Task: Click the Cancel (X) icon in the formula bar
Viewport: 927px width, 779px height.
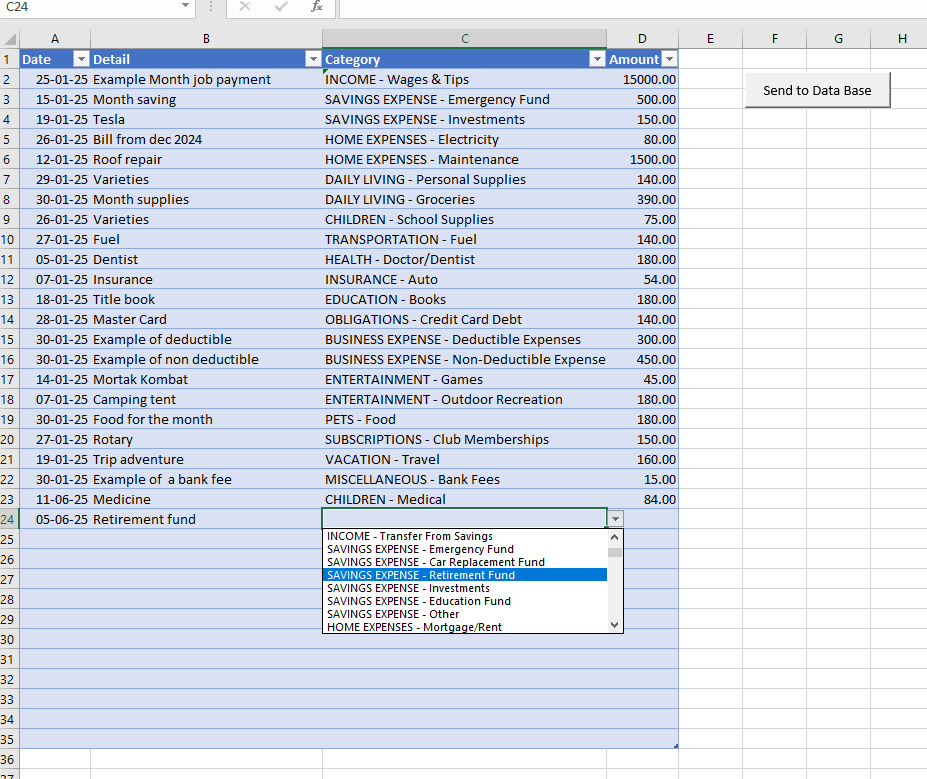Action: 244,8
